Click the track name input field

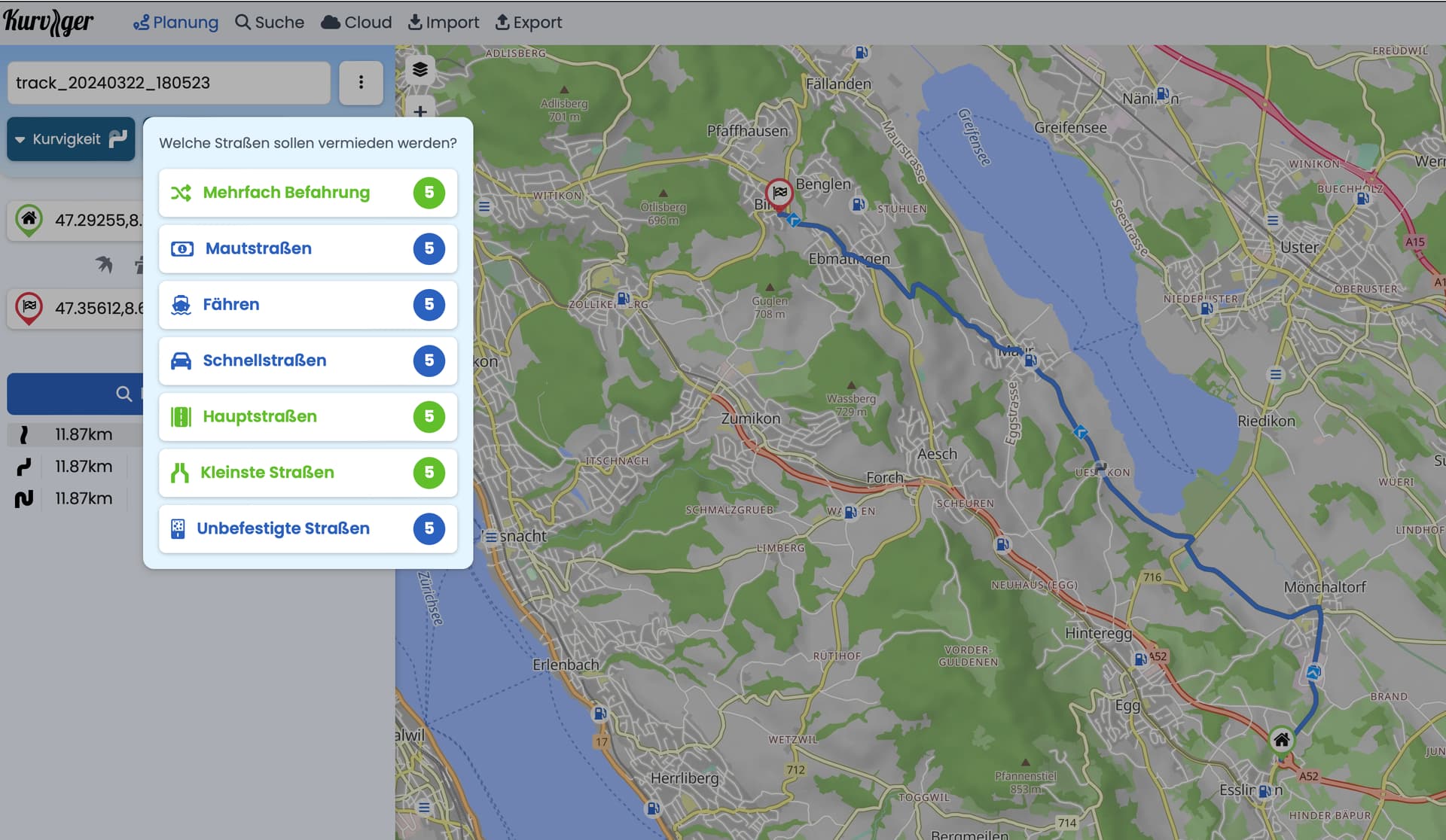(x=169, y=83)
